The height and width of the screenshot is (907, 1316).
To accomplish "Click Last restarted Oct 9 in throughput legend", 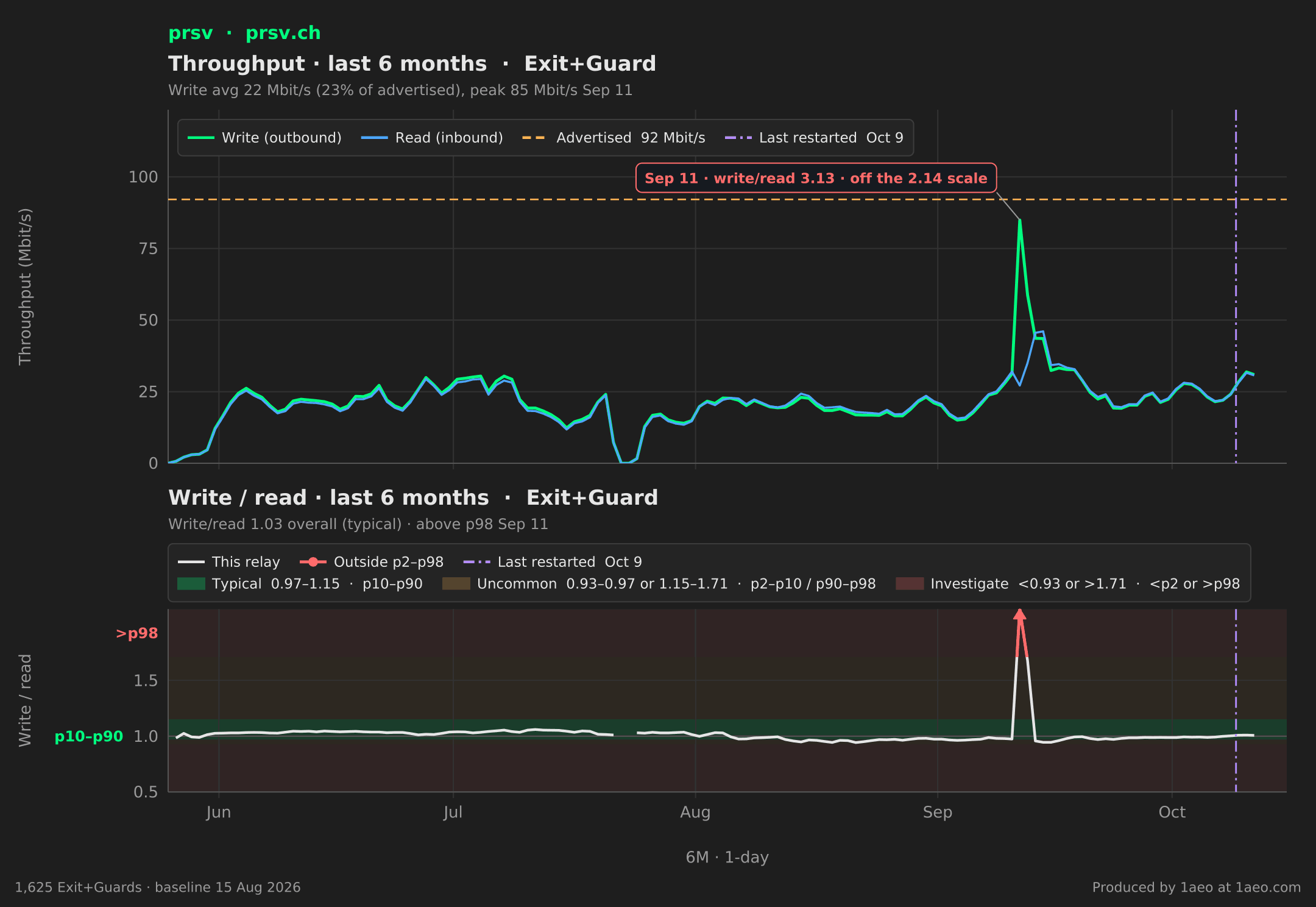I will 814,138.
